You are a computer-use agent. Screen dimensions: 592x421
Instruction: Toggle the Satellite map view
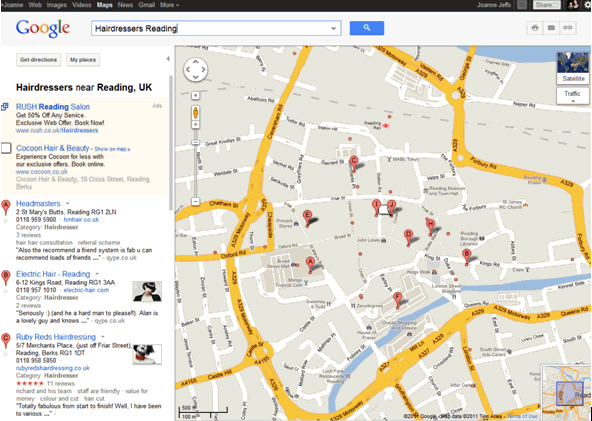click(x=573, y=68)
